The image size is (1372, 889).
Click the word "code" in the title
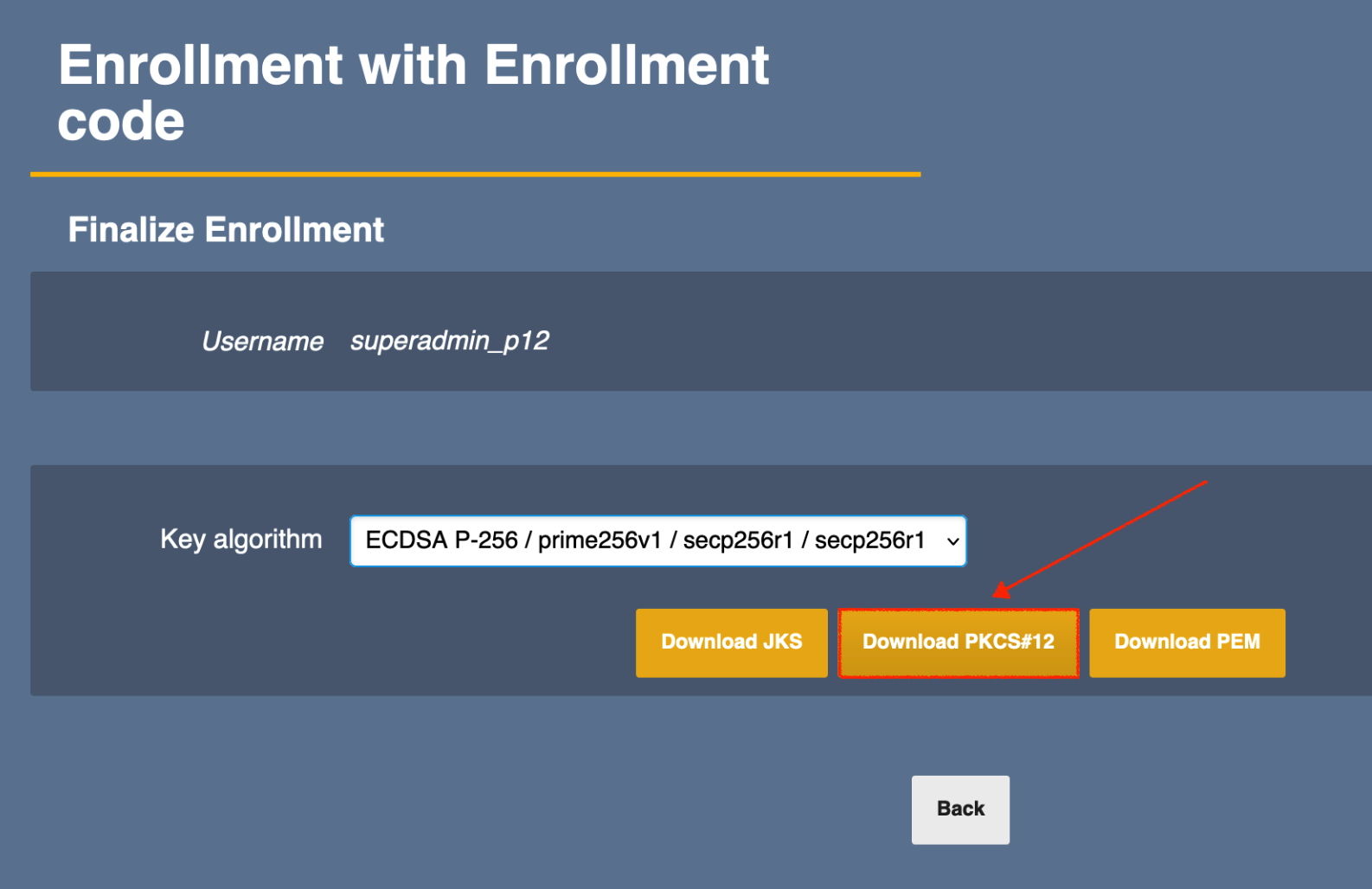(121, 121)
